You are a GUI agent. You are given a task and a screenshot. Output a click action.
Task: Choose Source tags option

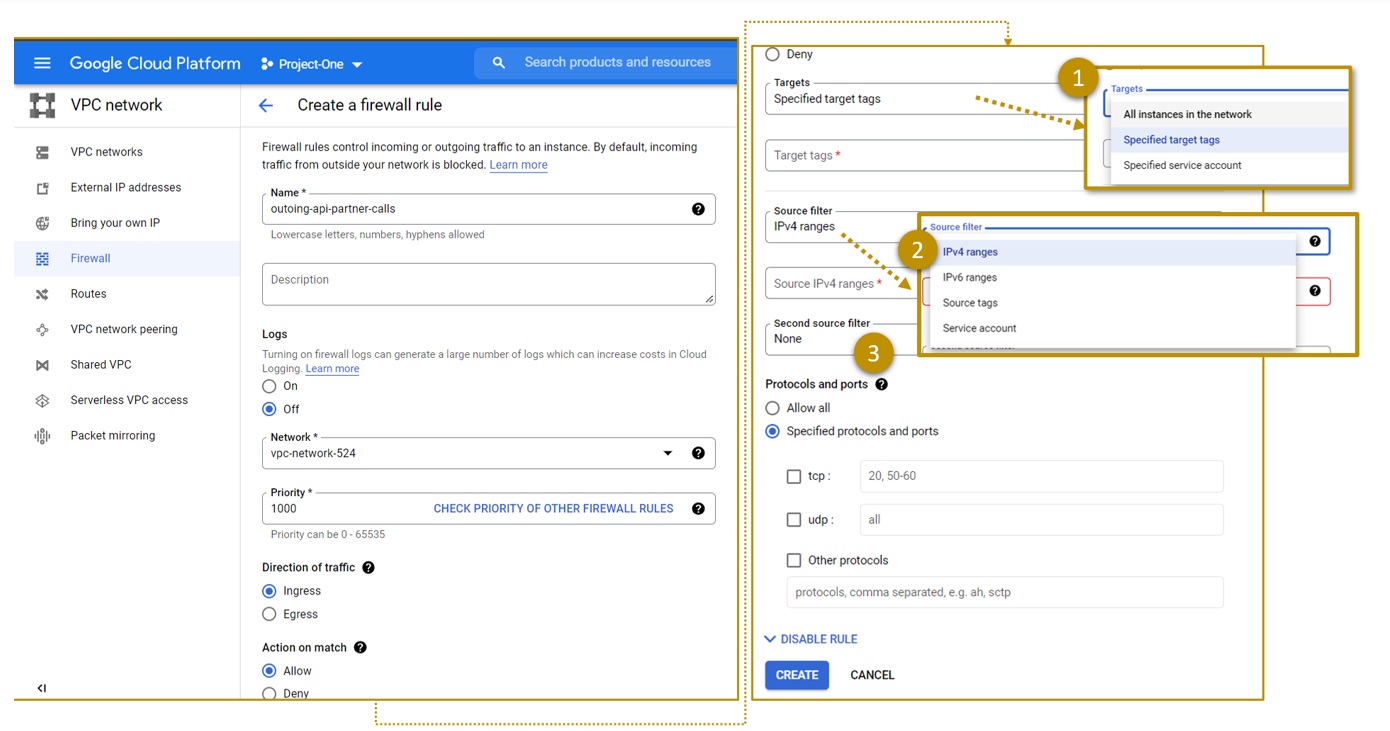click(x=1113, y=303)
